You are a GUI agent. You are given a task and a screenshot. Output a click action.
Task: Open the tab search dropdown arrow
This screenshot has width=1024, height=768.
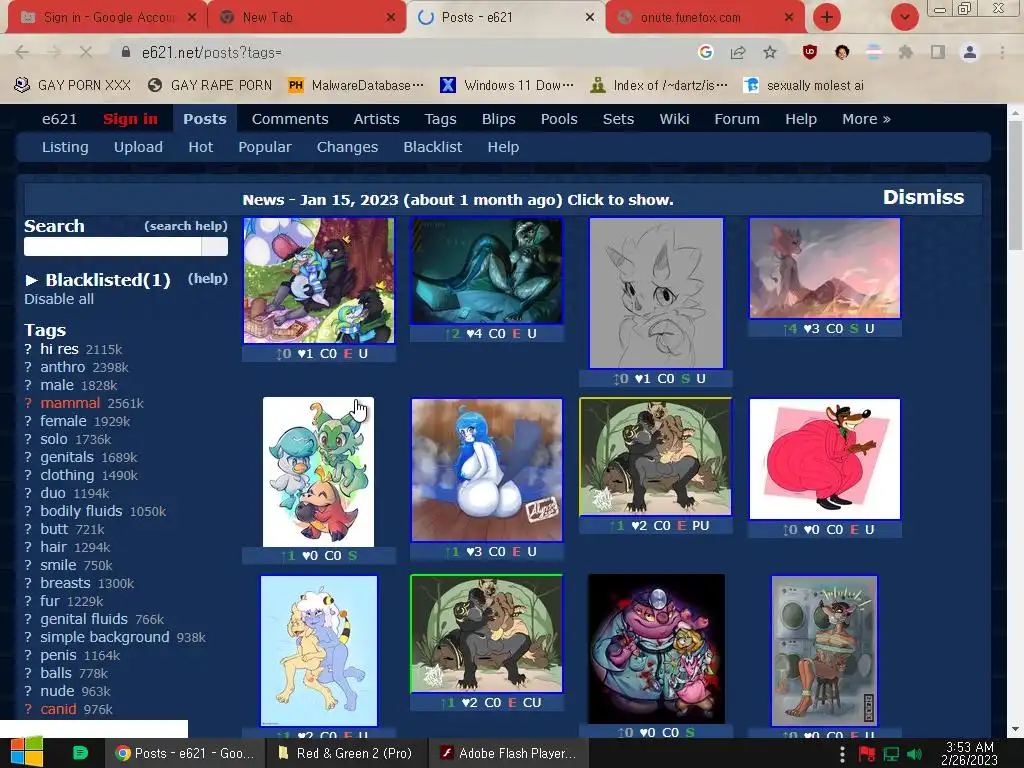pos(904,17)
